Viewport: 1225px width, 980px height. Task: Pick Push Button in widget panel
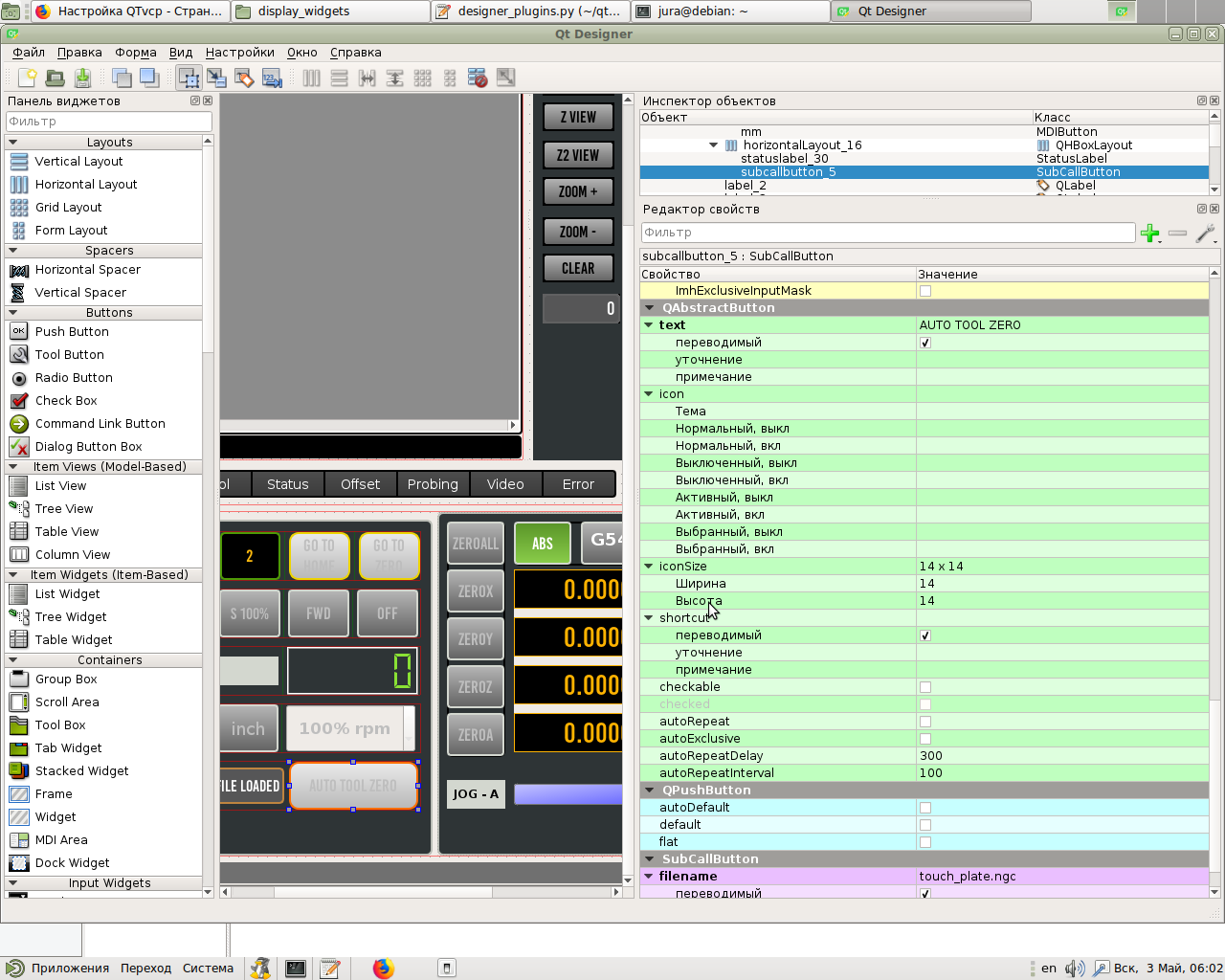coord(72,331)
